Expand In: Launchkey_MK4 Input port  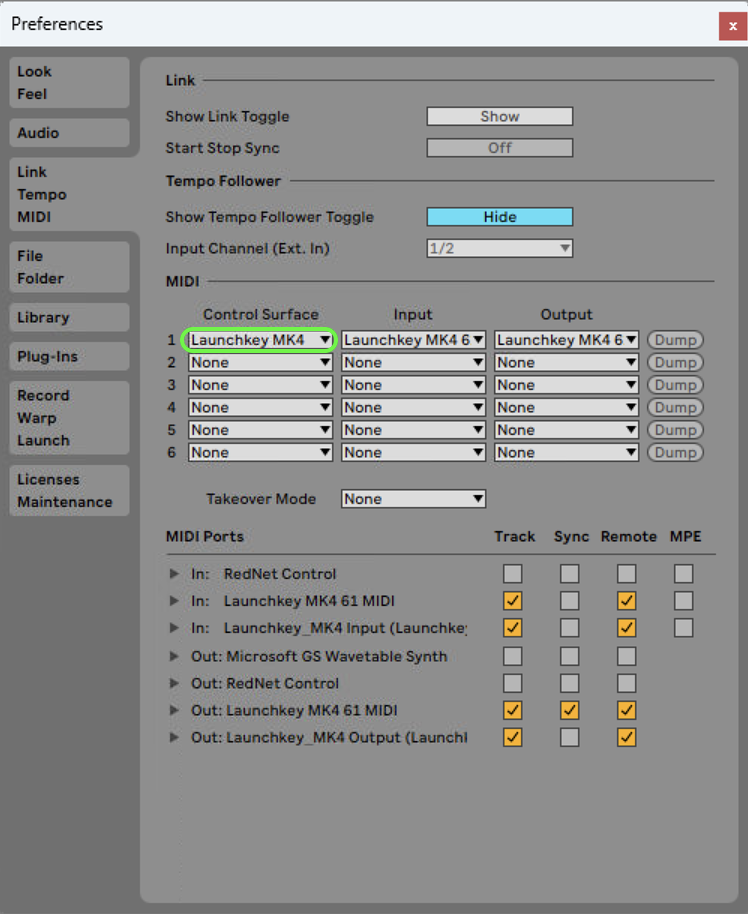pyautogui.click(x=174, y=628)
